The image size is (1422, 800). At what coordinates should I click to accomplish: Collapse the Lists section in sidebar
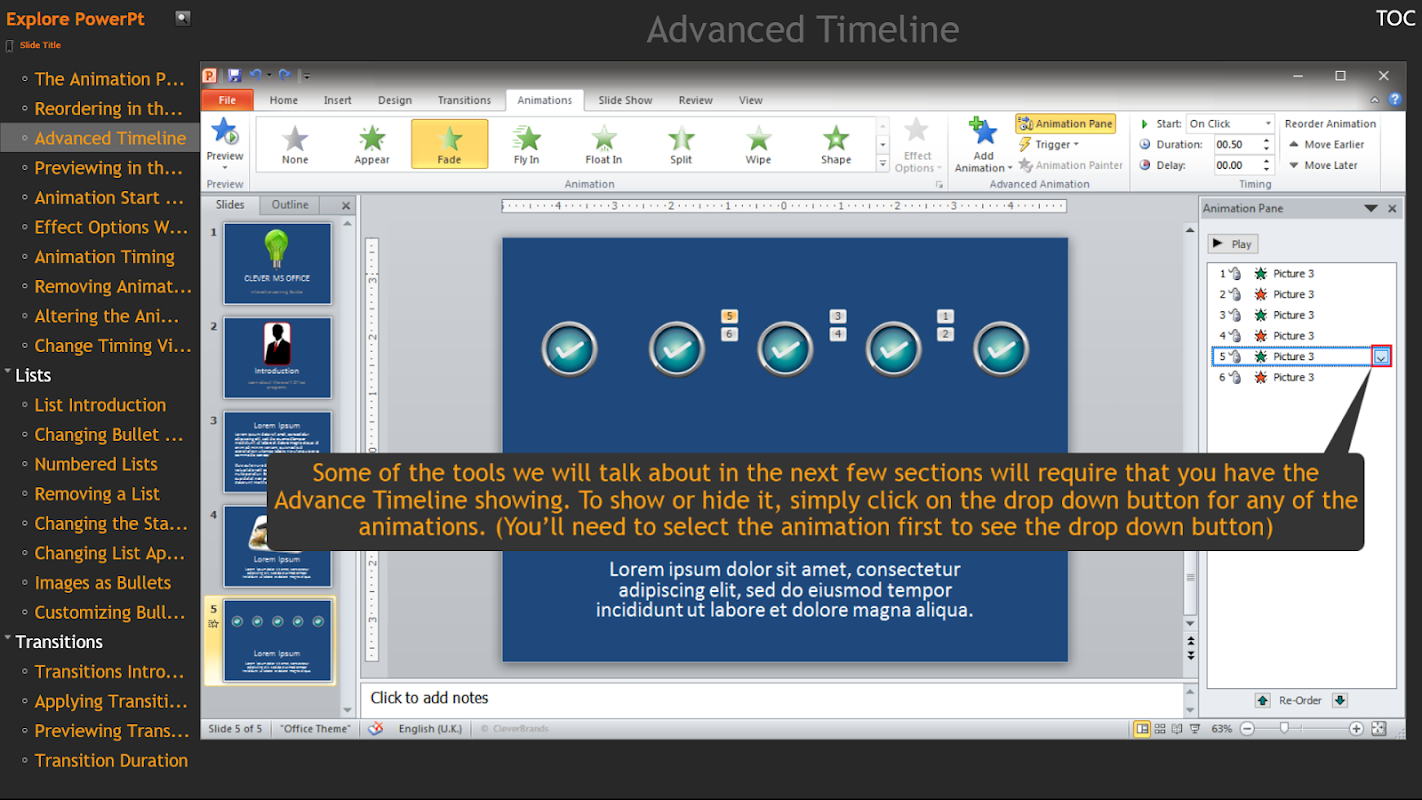click(8, 375)
